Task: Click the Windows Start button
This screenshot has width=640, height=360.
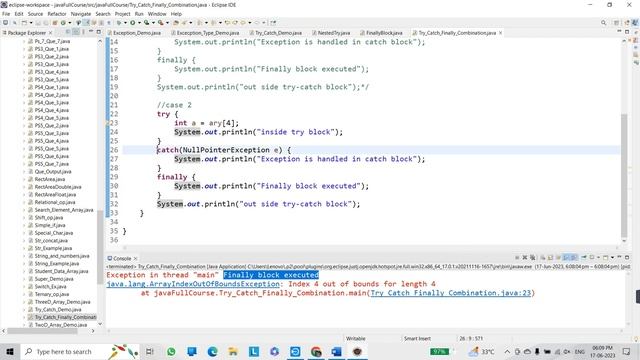Action: [10, 351]
